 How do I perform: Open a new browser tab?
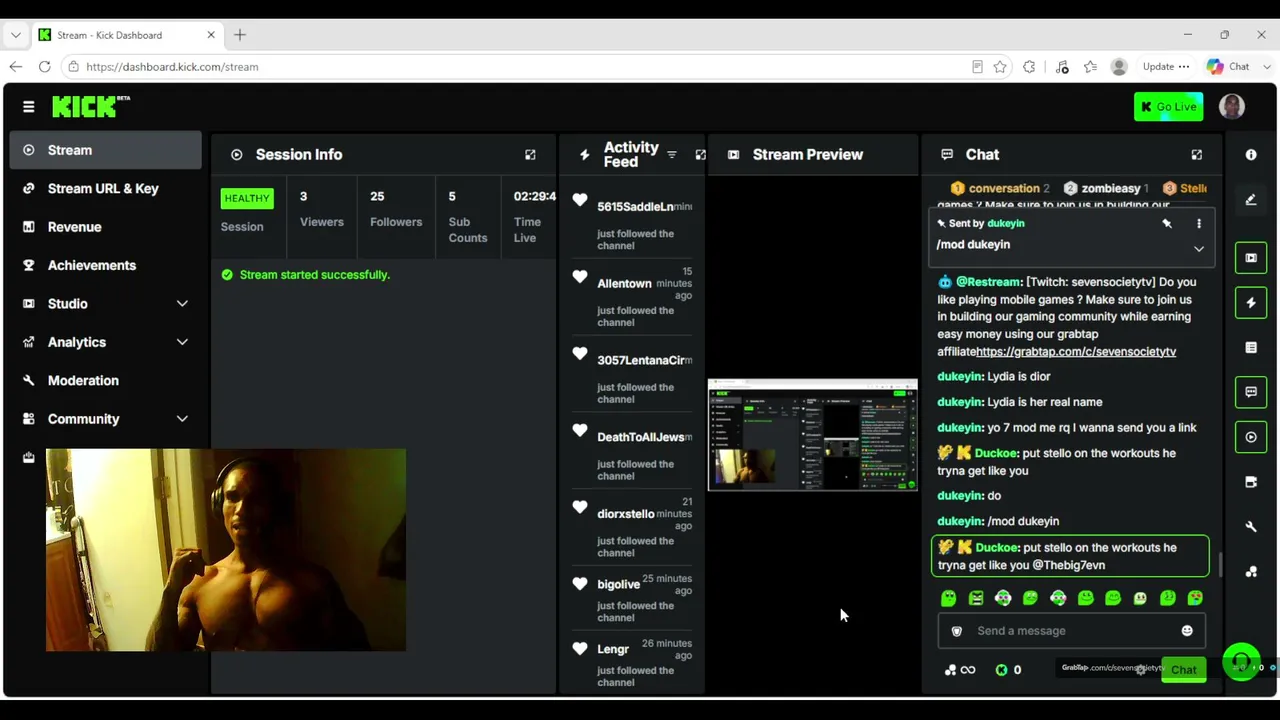coord(240,35)
